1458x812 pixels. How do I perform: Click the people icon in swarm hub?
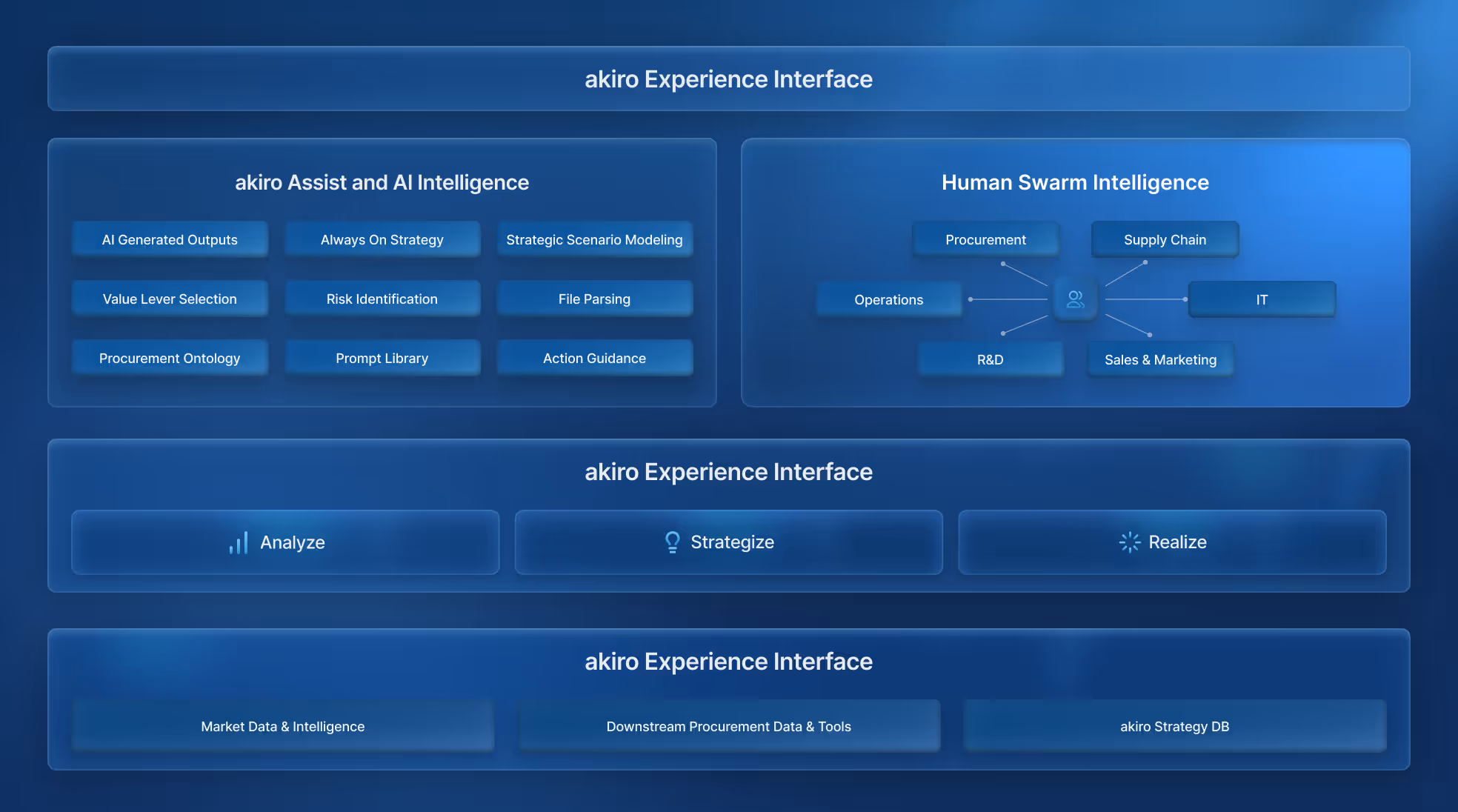pos(1075,299)
